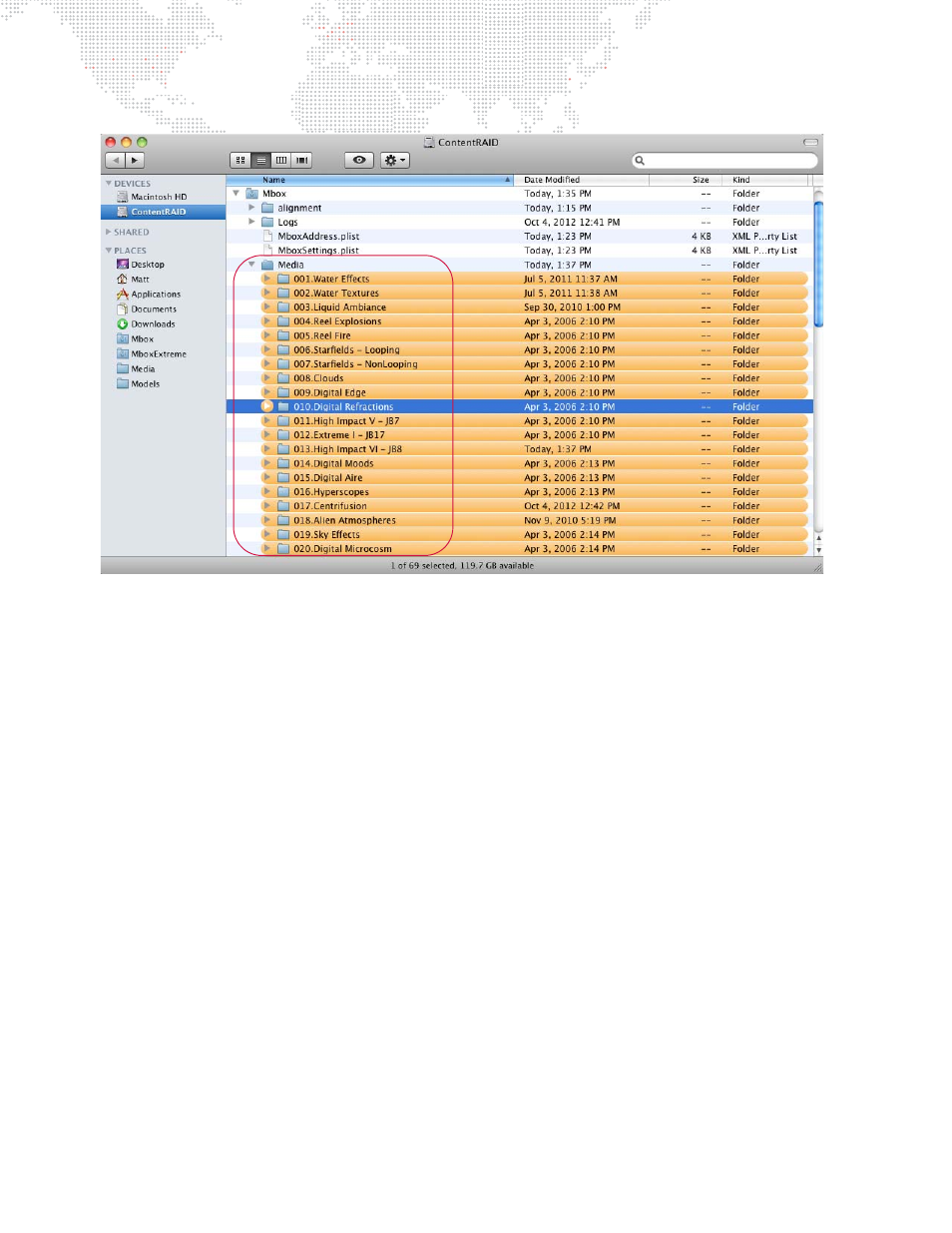Screen dimensions: 952x1233
Task: Sort by the Date Modified column header
Action: point(582,180)
